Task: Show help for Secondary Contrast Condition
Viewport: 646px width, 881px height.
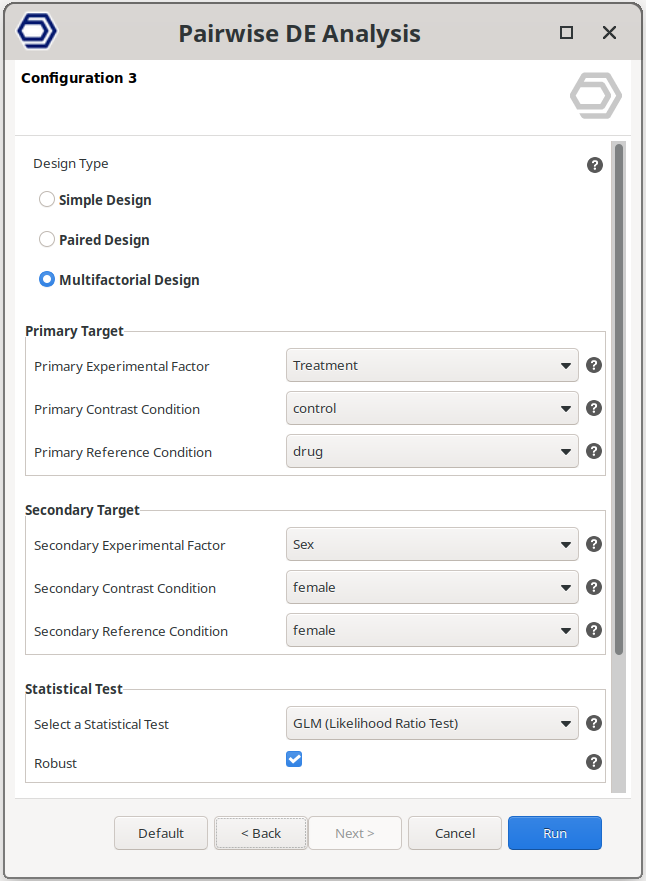Action: 594,588
